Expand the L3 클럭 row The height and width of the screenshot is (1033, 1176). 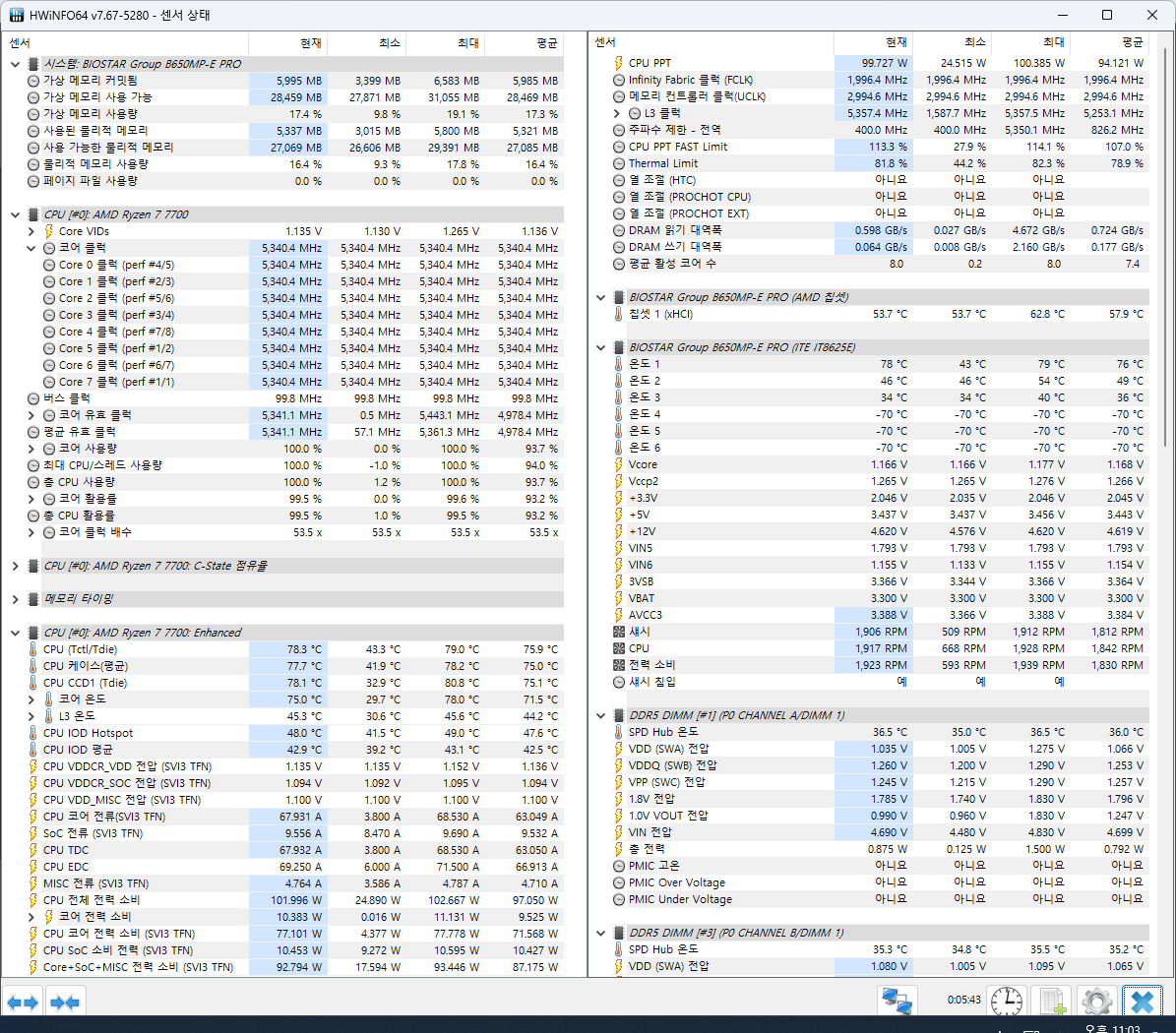[616, 113]
